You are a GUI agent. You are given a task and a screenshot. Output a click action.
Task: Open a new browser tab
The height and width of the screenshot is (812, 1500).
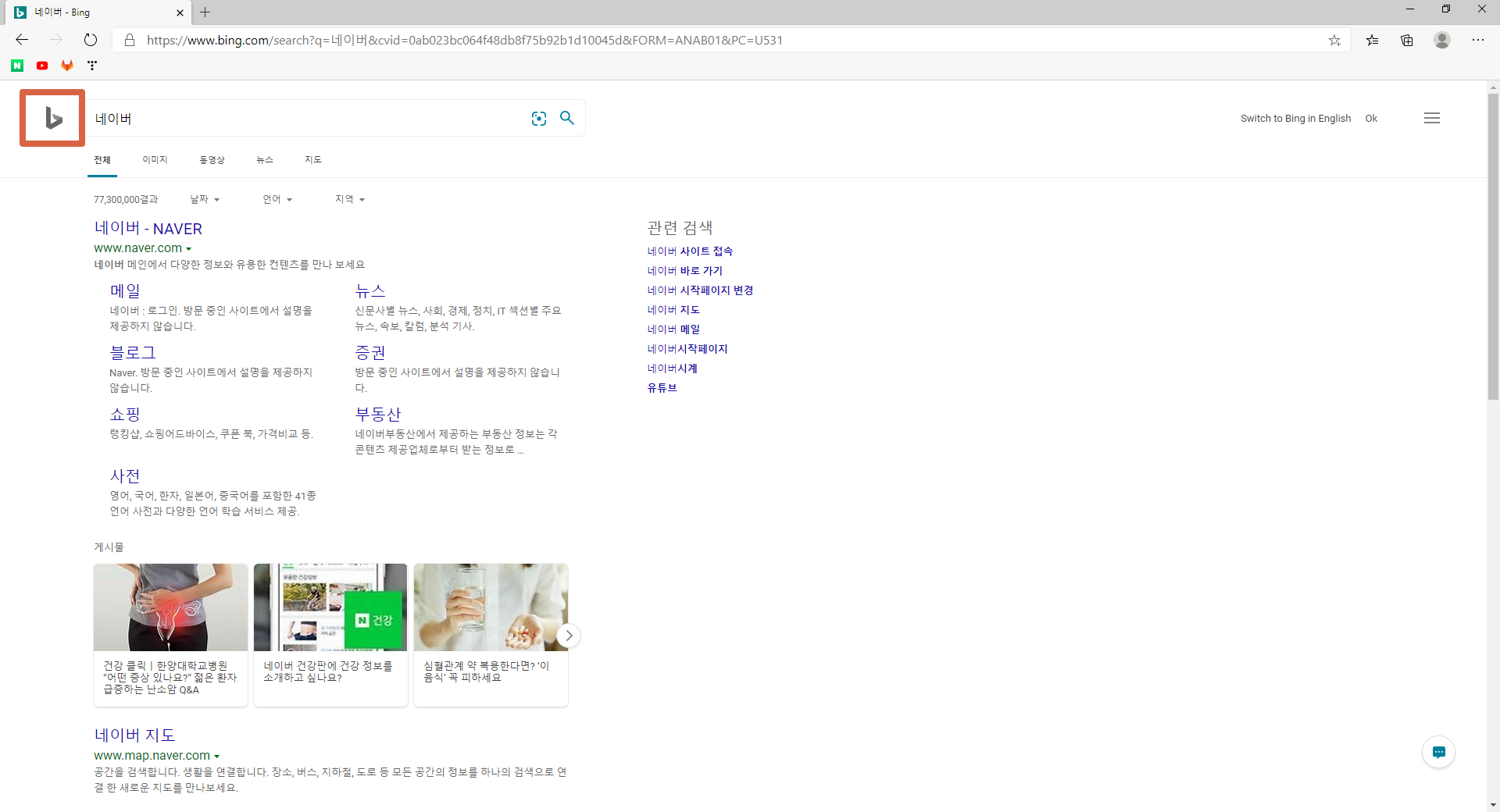205,12
